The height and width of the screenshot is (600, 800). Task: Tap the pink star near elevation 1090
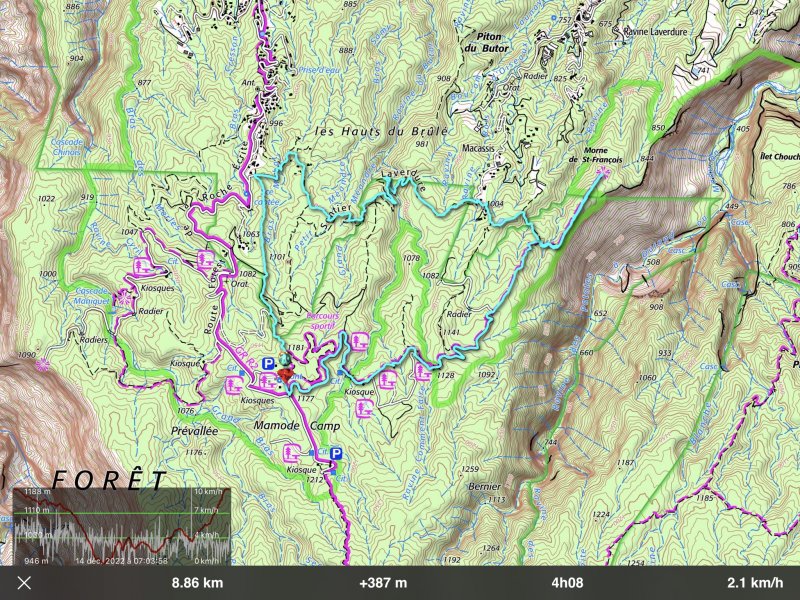point(41,365)
